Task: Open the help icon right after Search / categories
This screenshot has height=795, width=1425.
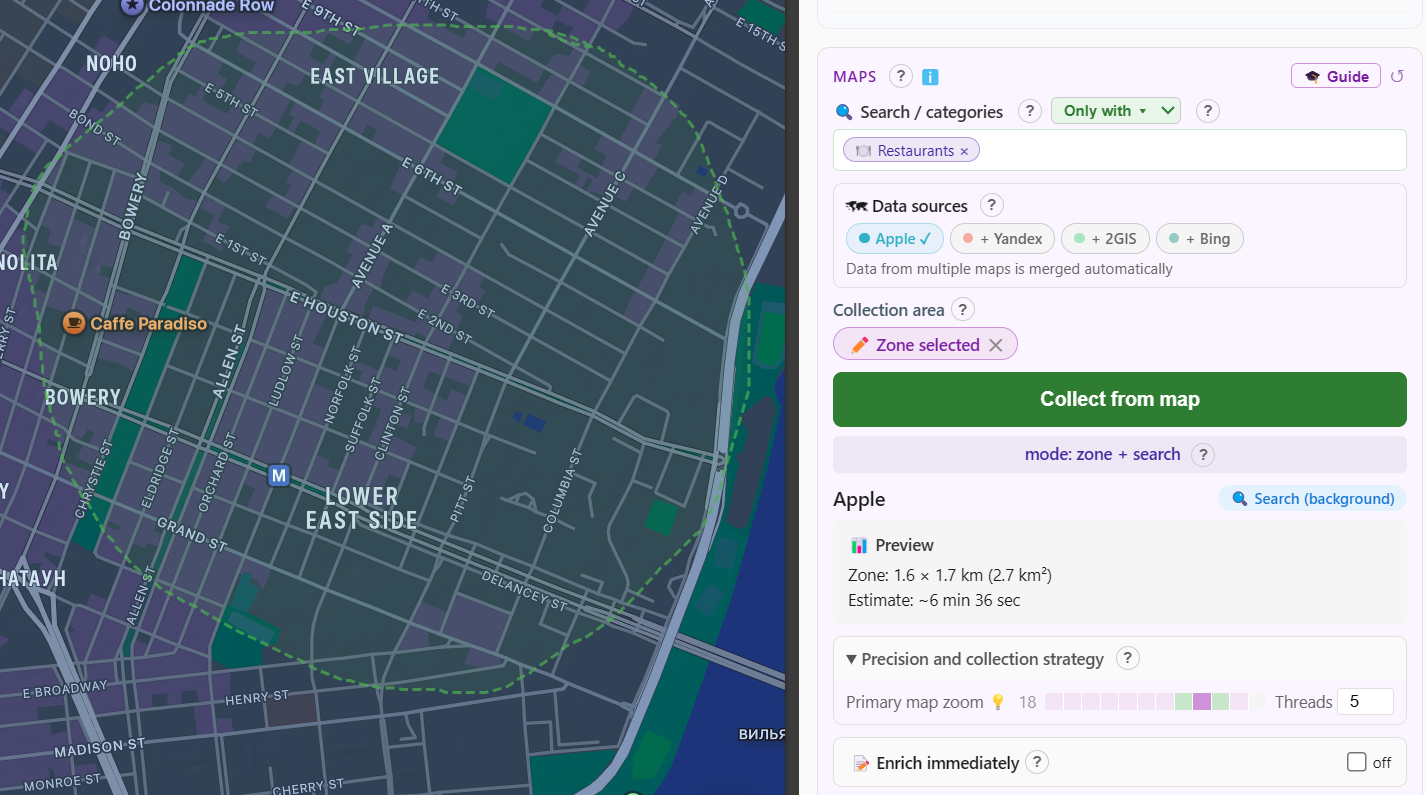Action: pos(1030,111)
